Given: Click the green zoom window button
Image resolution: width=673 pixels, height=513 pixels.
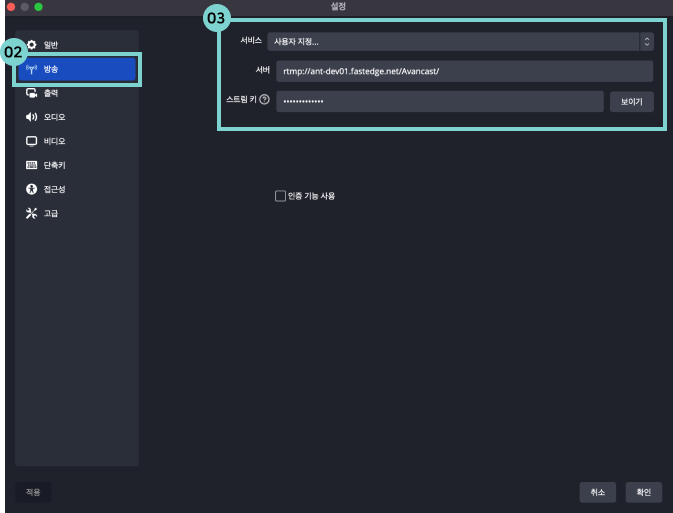Looking at the screenshot, I should pos(39,7).
